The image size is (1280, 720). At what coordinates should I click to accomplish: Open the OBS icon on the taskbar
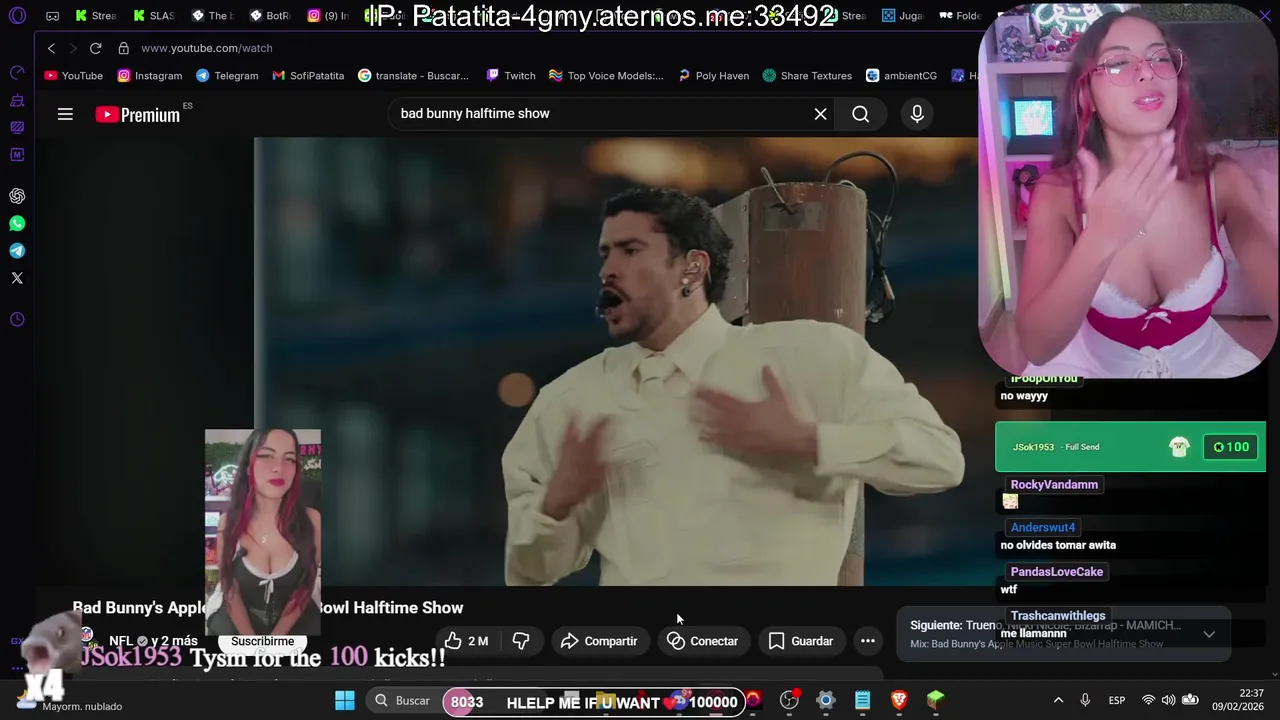coord(790,701)
